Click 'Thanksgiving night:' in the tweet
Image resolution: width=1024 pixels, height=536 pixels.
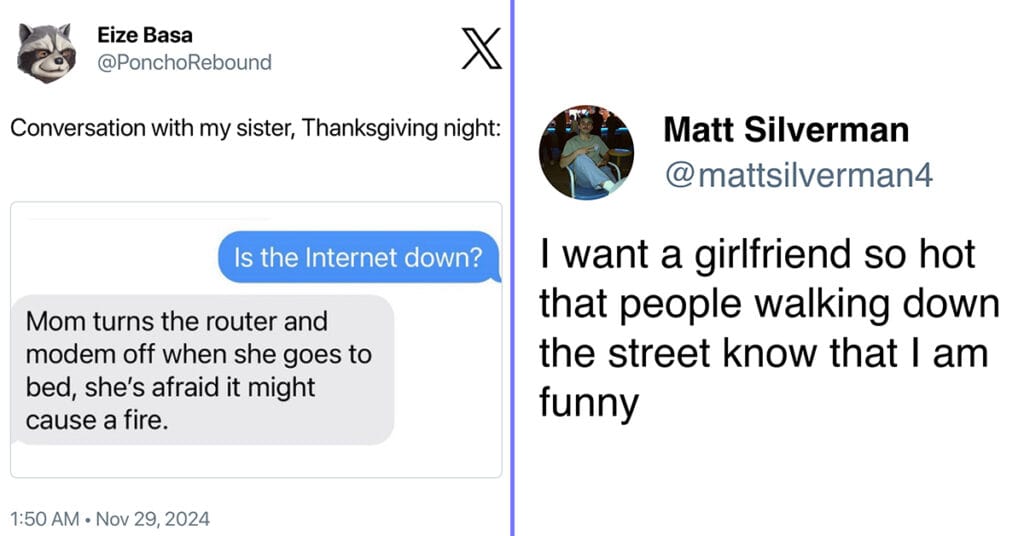coord(401,128)
